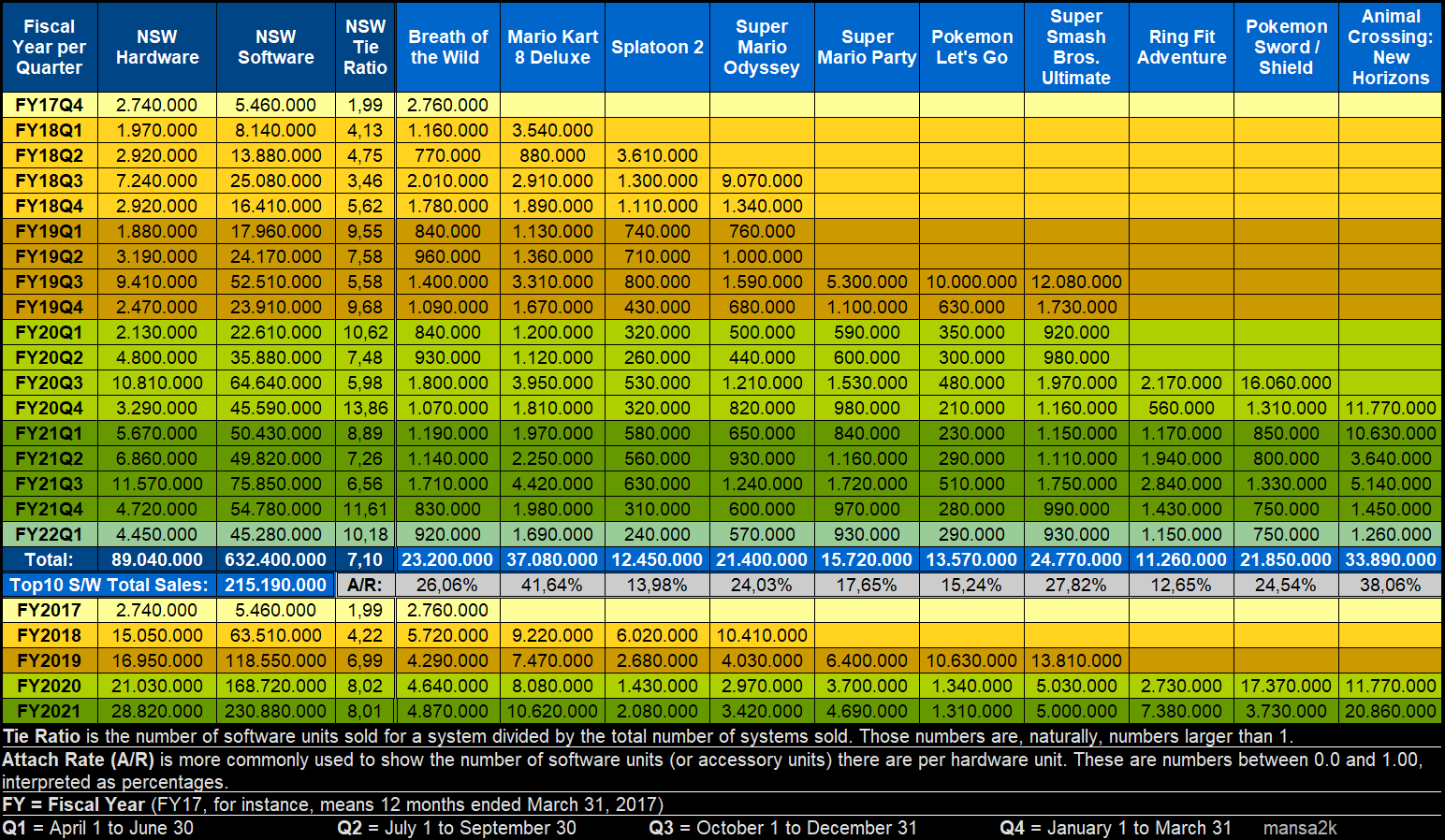Click the 16.060.000 Pokemon Sword cell
Image resolution: width=1445 pixels, height=840 pixels.
point(1287,383)
